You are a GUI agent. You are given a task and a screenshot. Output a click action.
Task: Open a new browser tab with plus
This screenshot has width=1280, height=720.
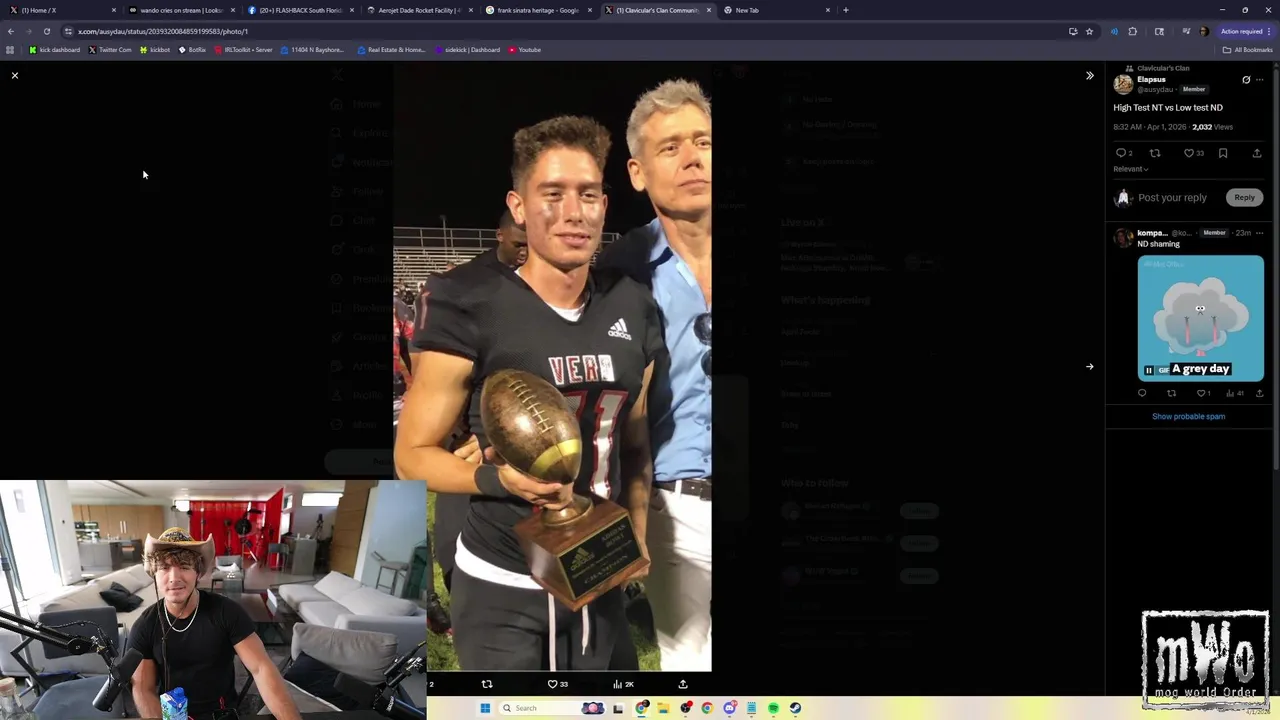(x=846, y=10)
